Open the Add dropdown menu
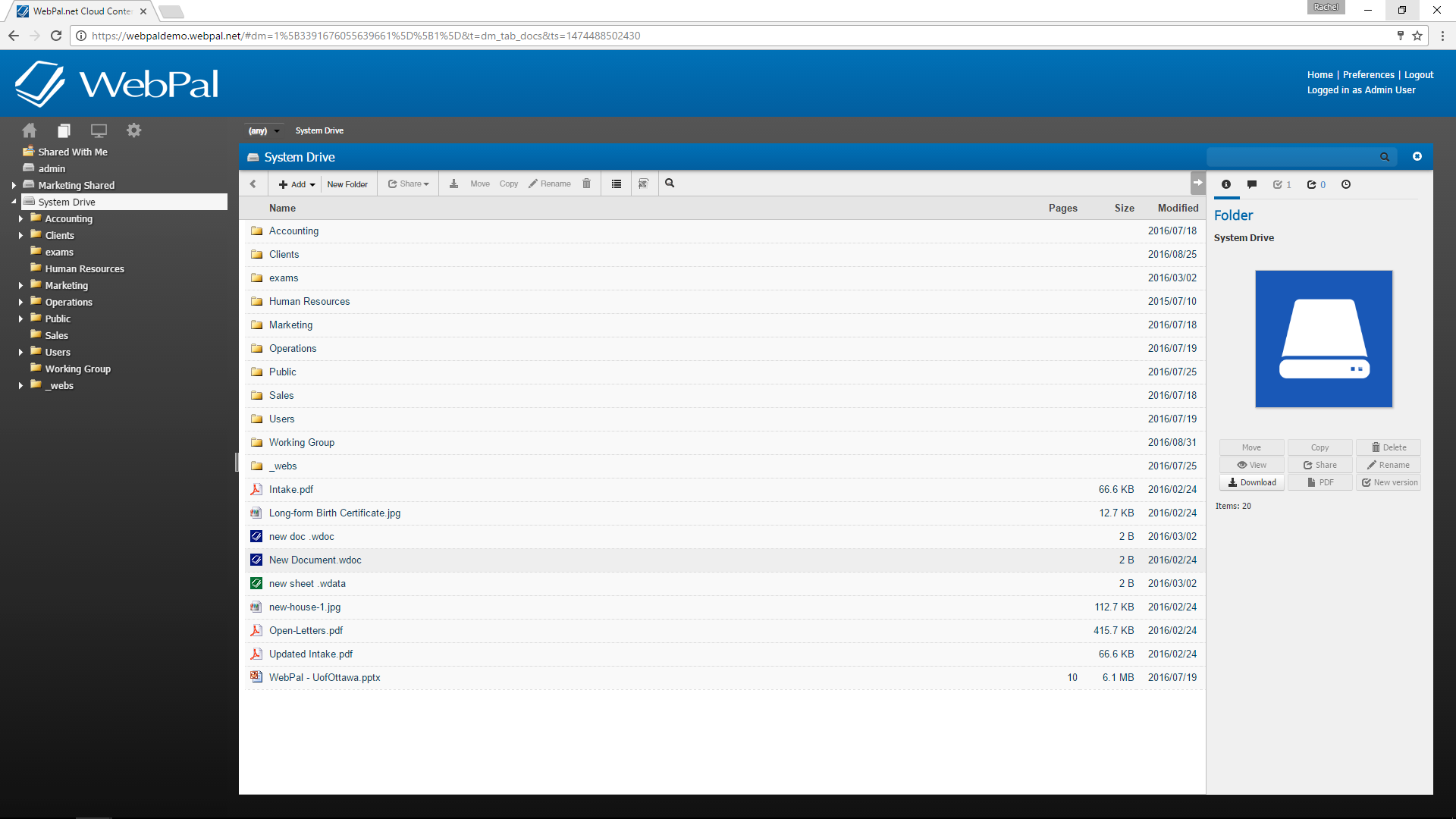 point(295,183)
